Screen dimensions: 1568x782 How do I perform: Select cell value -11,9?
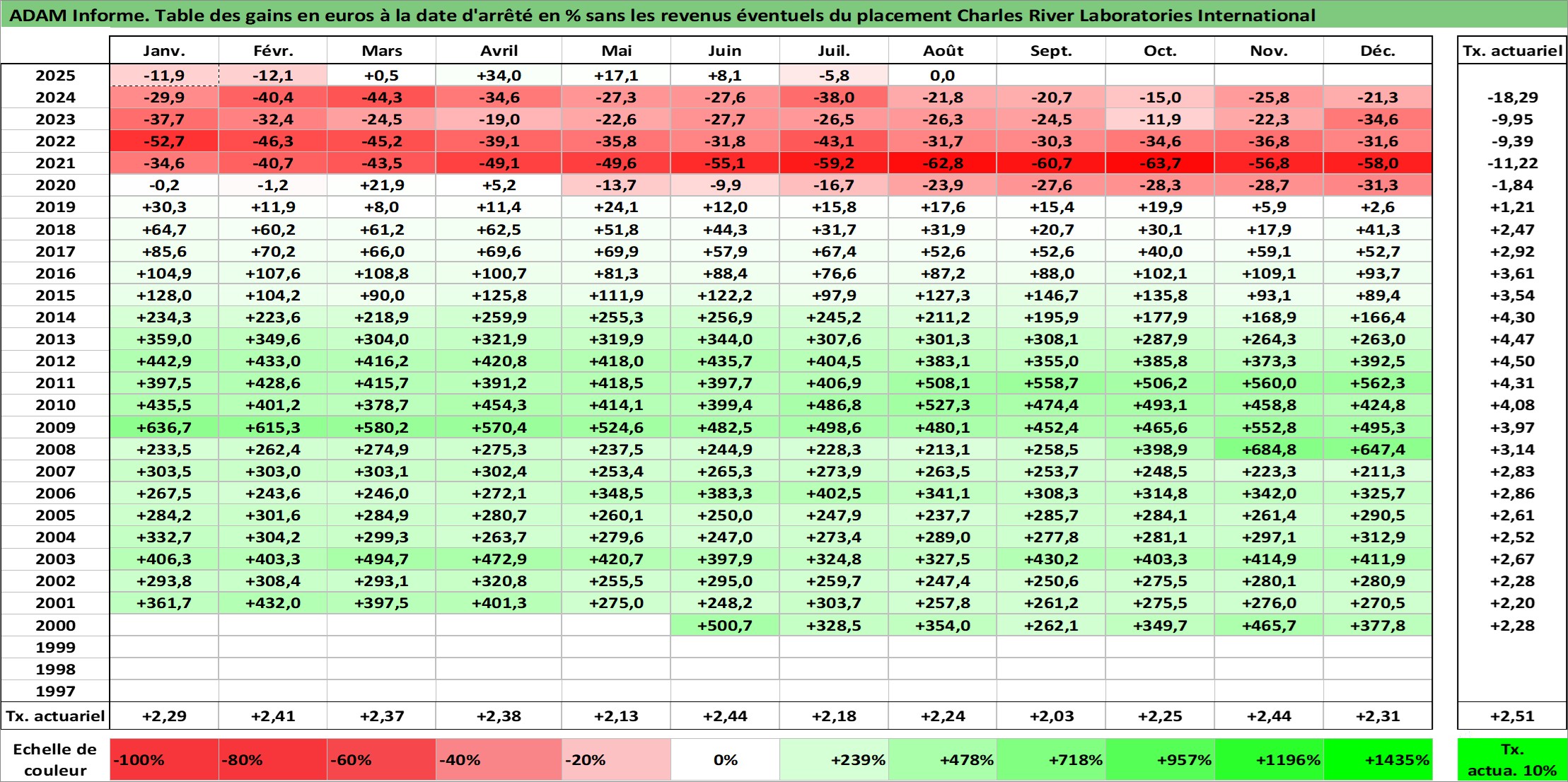click(164, 76)
